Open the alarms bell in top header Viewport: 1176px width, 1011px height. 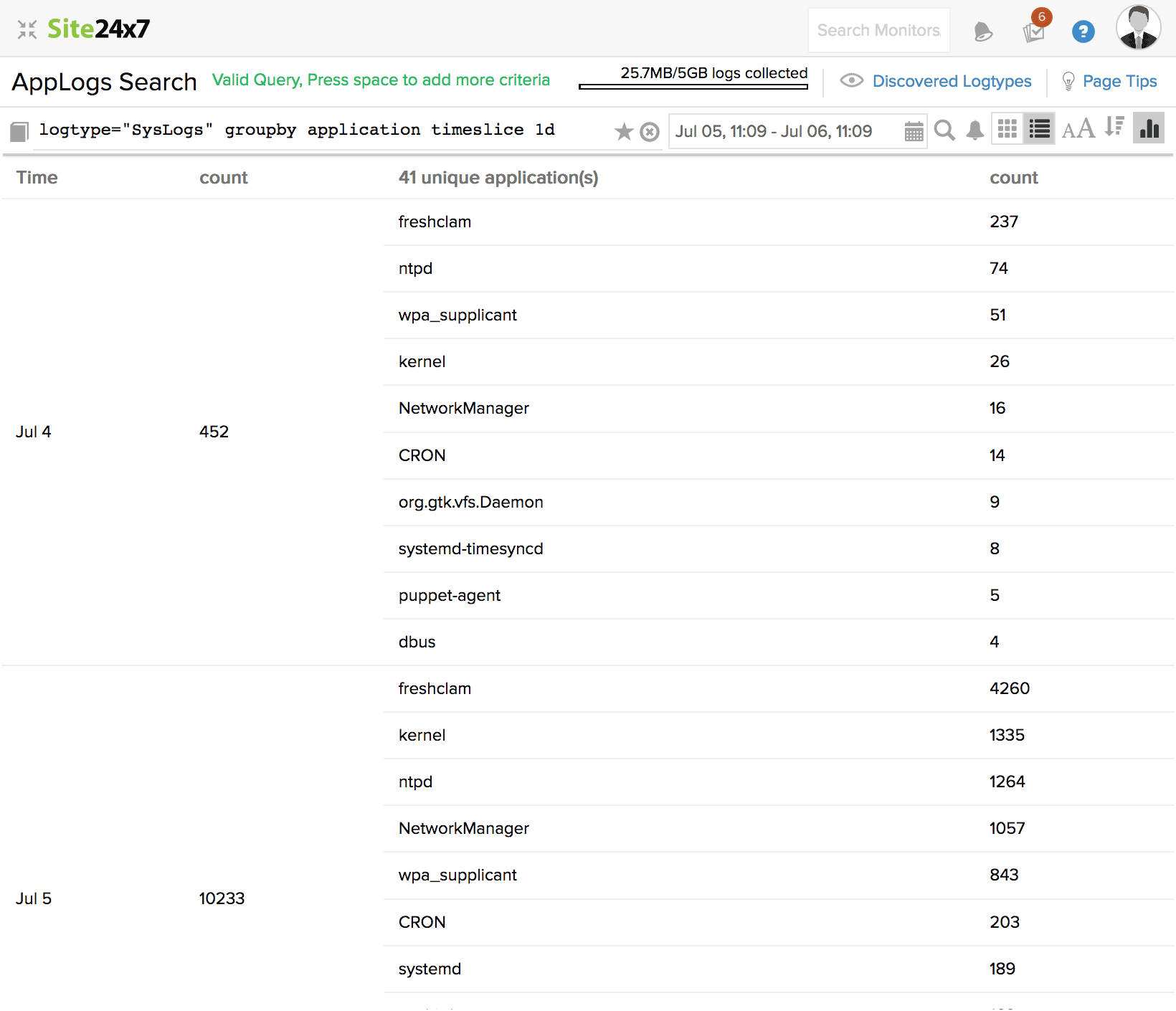coord(983,32)
